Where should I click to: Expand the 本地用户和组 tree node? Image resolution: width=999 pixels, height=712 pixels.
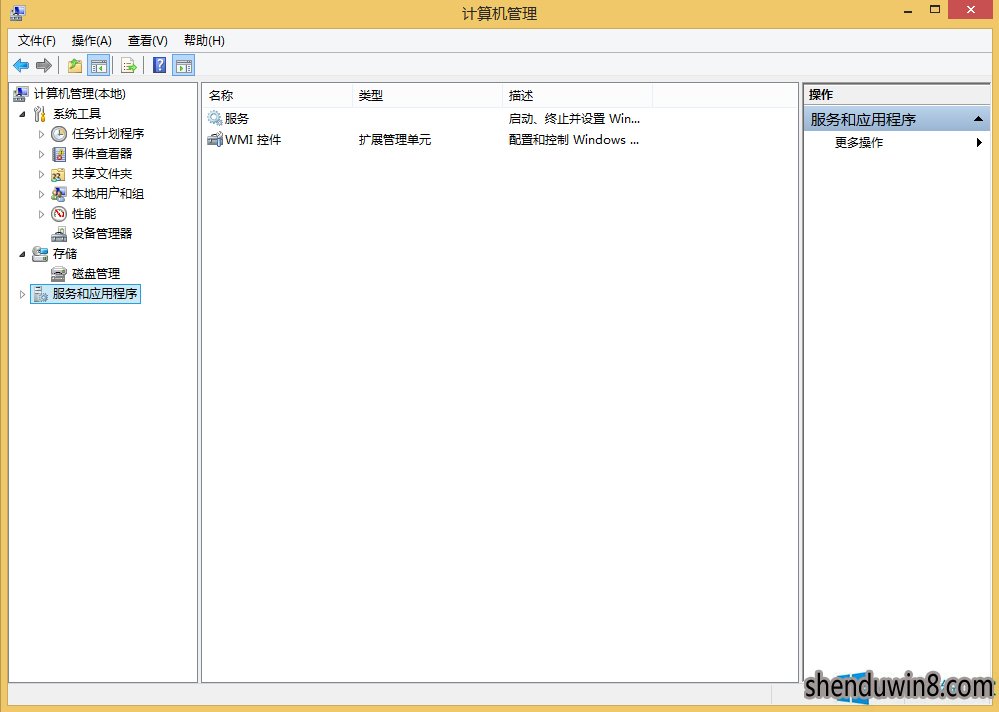click(x=41, y=194)
